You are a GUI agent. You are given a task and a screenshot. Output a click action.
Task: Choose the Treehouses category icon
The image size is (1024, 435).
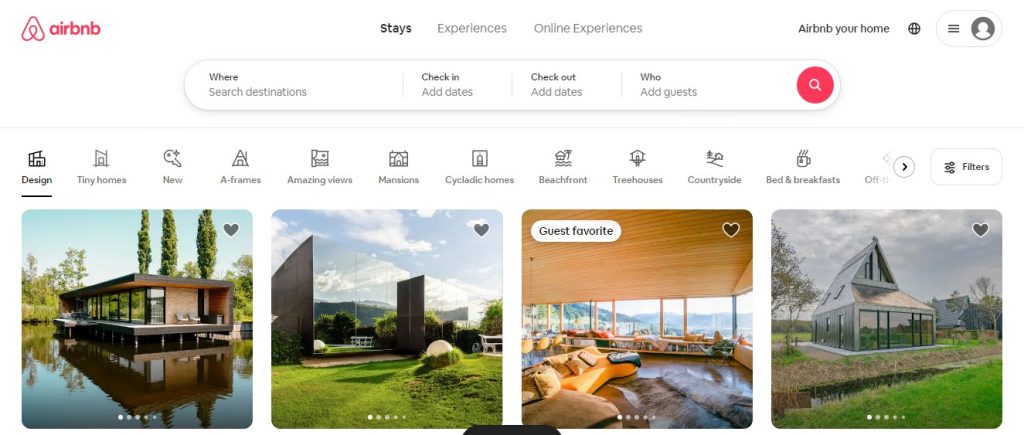click(637, 159)
